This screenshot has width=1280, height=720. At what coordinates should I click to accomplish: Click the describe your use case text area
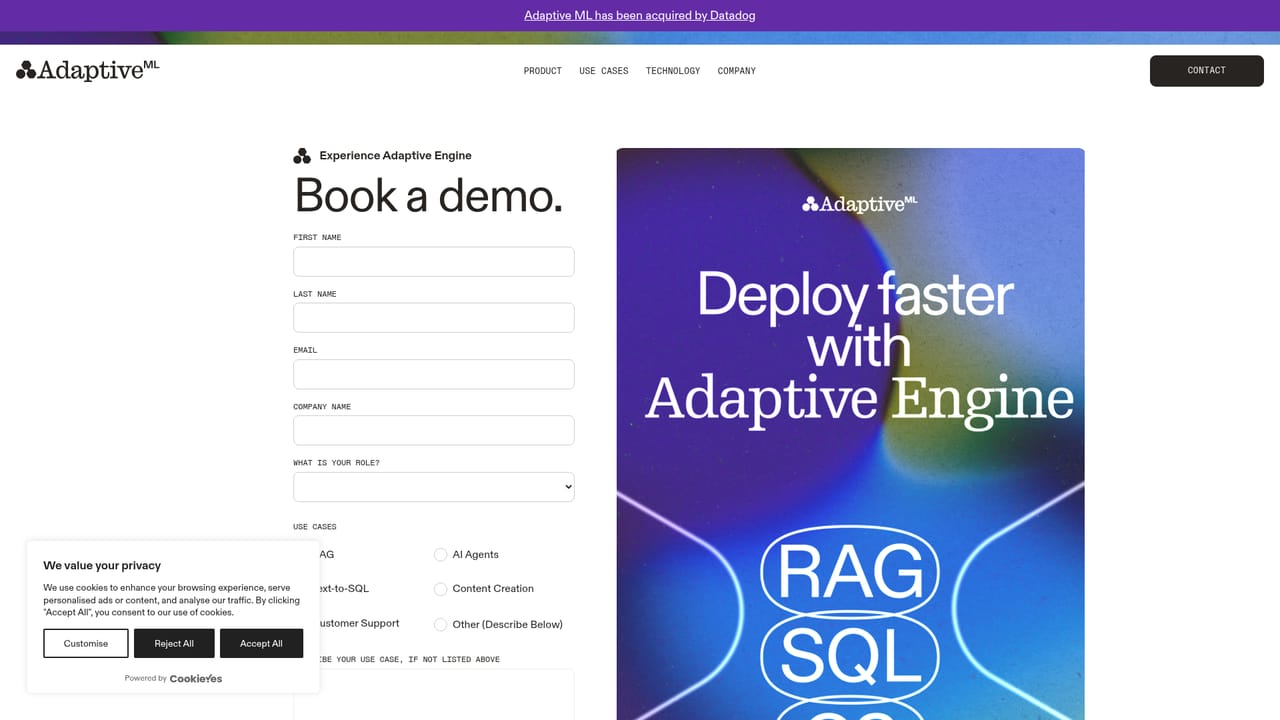[434, 694]
